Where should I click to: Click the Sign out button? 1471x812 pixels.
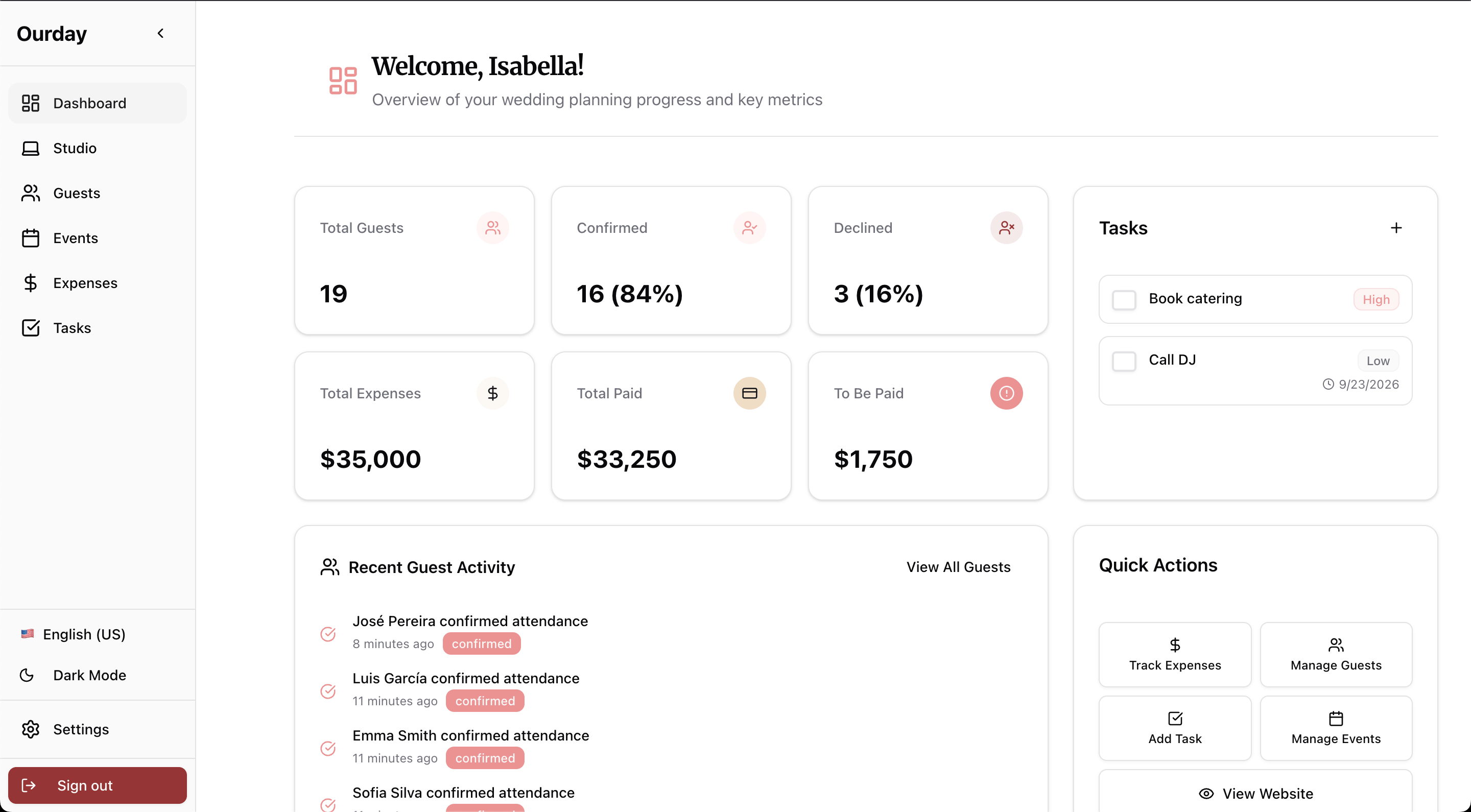pos(97,785)
